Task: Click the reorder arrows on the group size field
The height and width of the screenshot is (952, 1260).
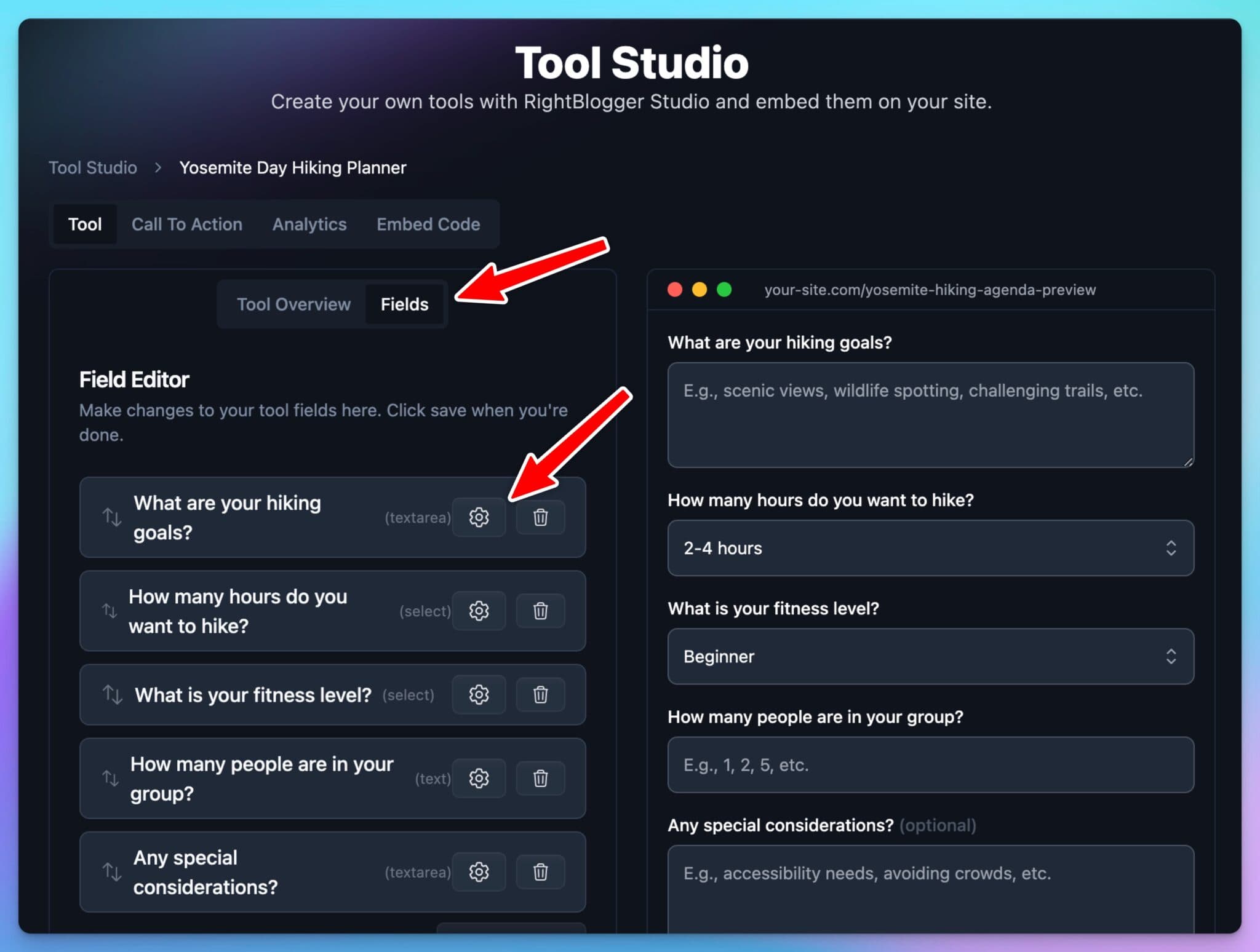Action: pos(112,778)
